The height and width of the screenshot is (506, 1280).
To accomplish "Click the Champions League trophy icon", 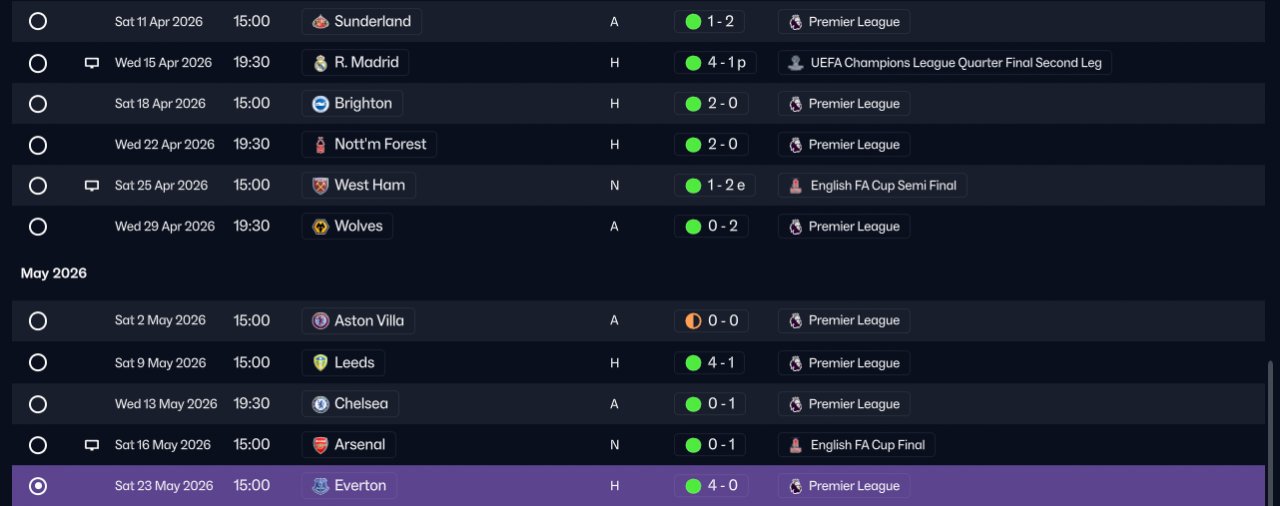I will click(795, 63).
